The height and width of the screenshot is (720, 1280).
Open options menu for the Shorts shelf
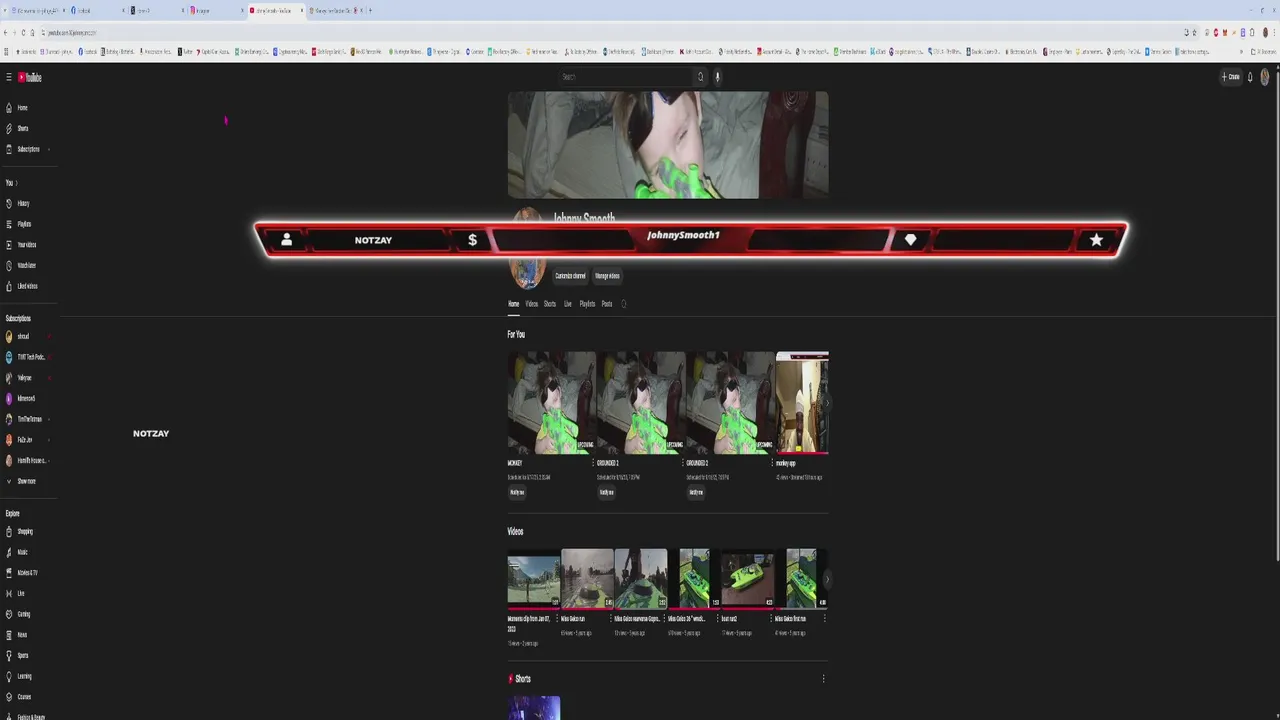(823, 679)
